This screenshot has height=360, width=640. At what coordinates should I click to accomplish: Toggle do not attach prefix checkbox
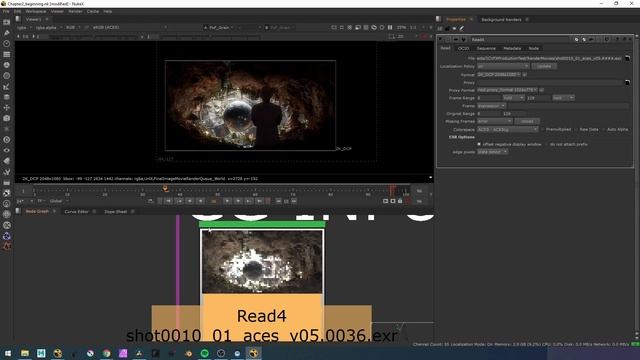[547, 144]
